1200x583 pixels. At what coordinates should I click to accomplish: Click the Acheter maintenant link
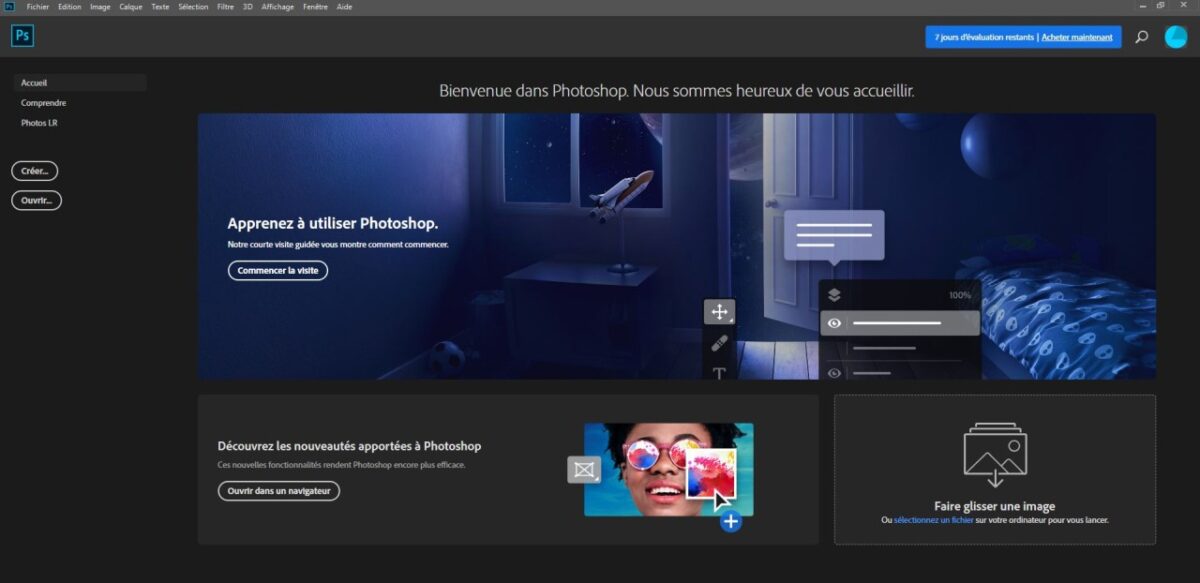click(x=1077, y=37)
